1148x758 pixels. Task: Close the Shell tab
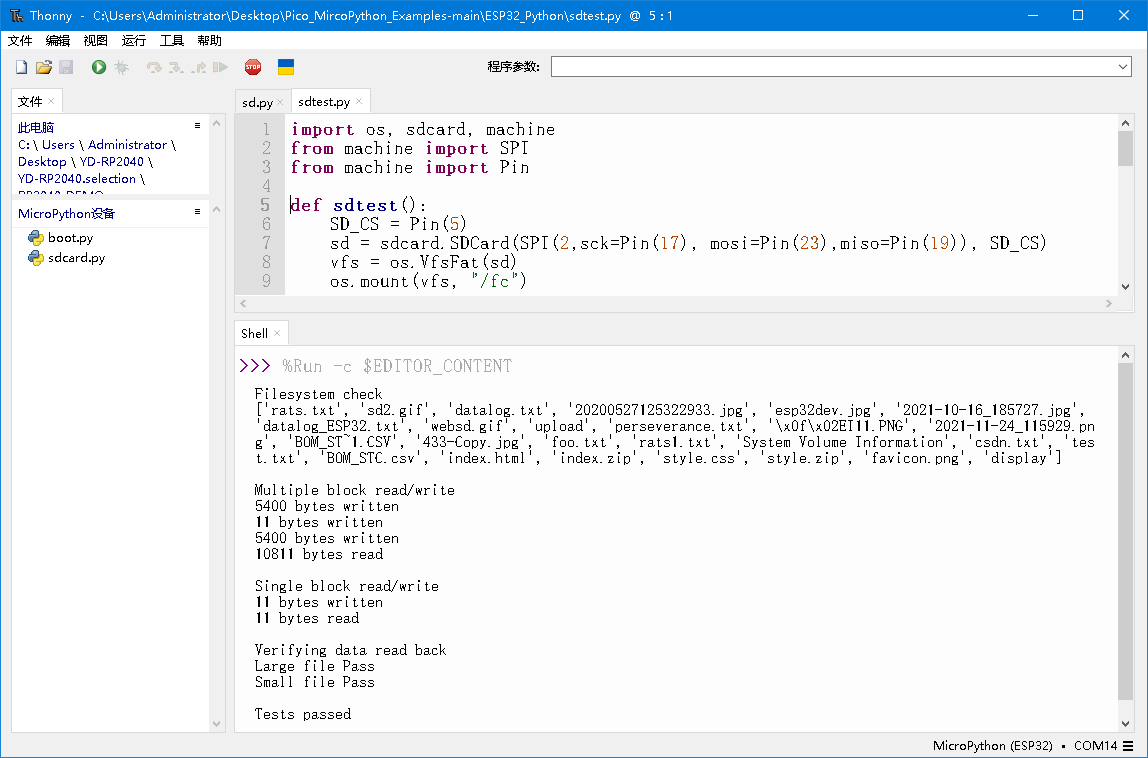(x=277, y=333)
